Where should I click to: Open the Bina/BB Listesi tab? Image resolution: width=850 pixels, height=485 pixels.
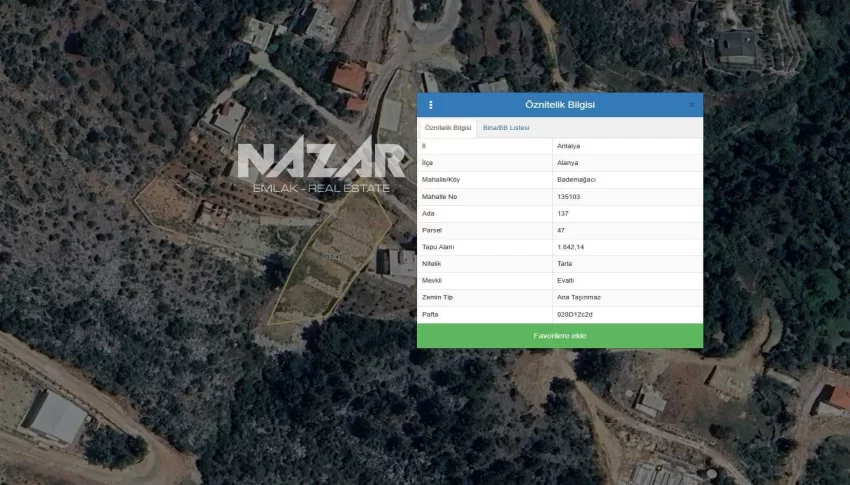point(506,128)
